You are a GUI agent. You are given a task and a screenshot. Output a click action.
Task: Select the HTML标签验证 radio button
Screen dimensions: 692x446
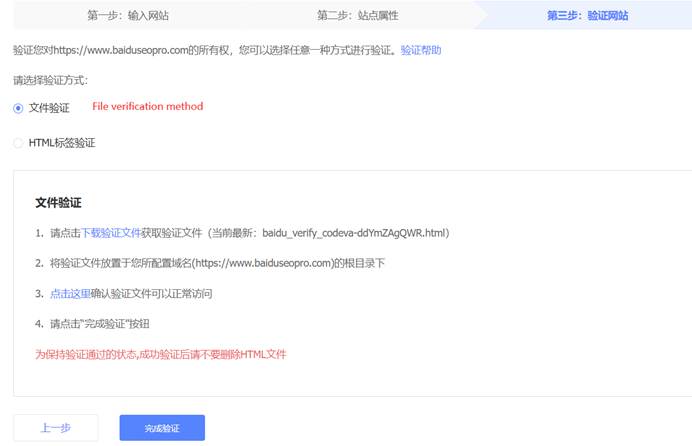[18, 143]
